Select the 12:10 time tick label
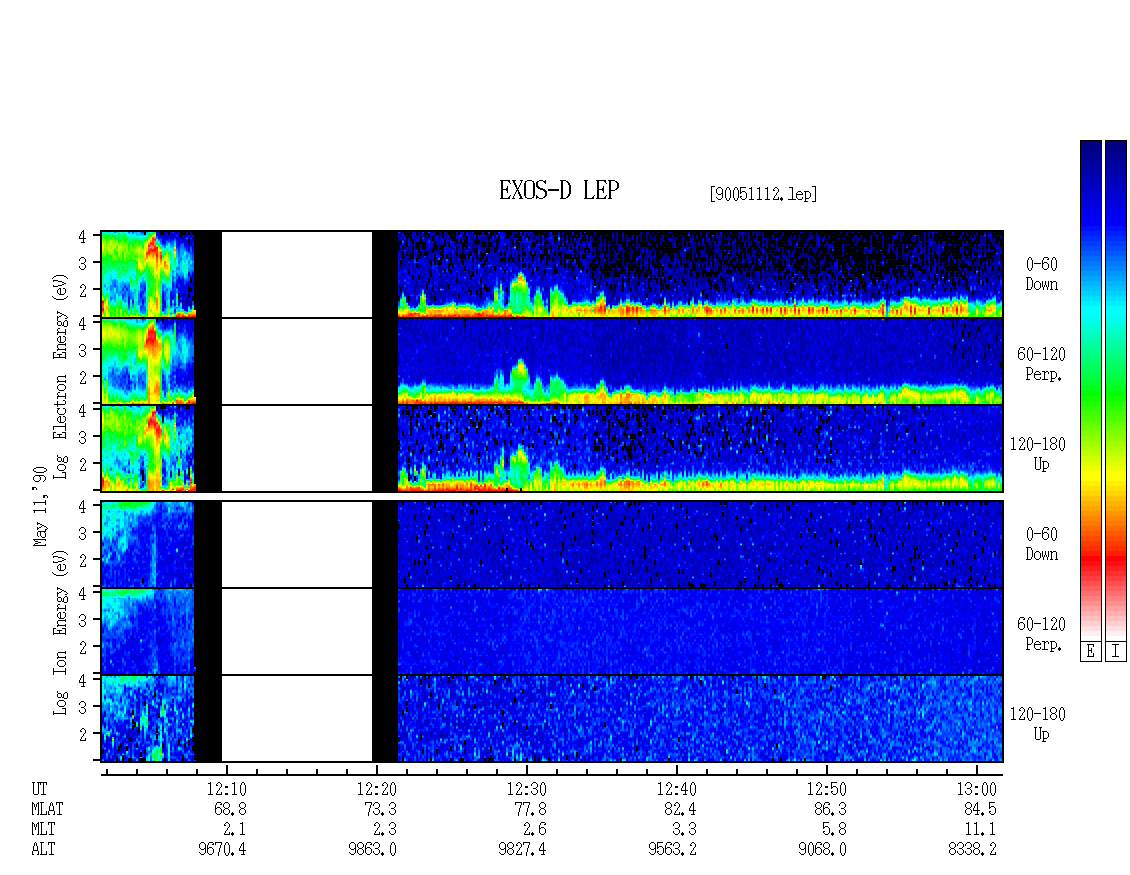 [x=227, y=789]
